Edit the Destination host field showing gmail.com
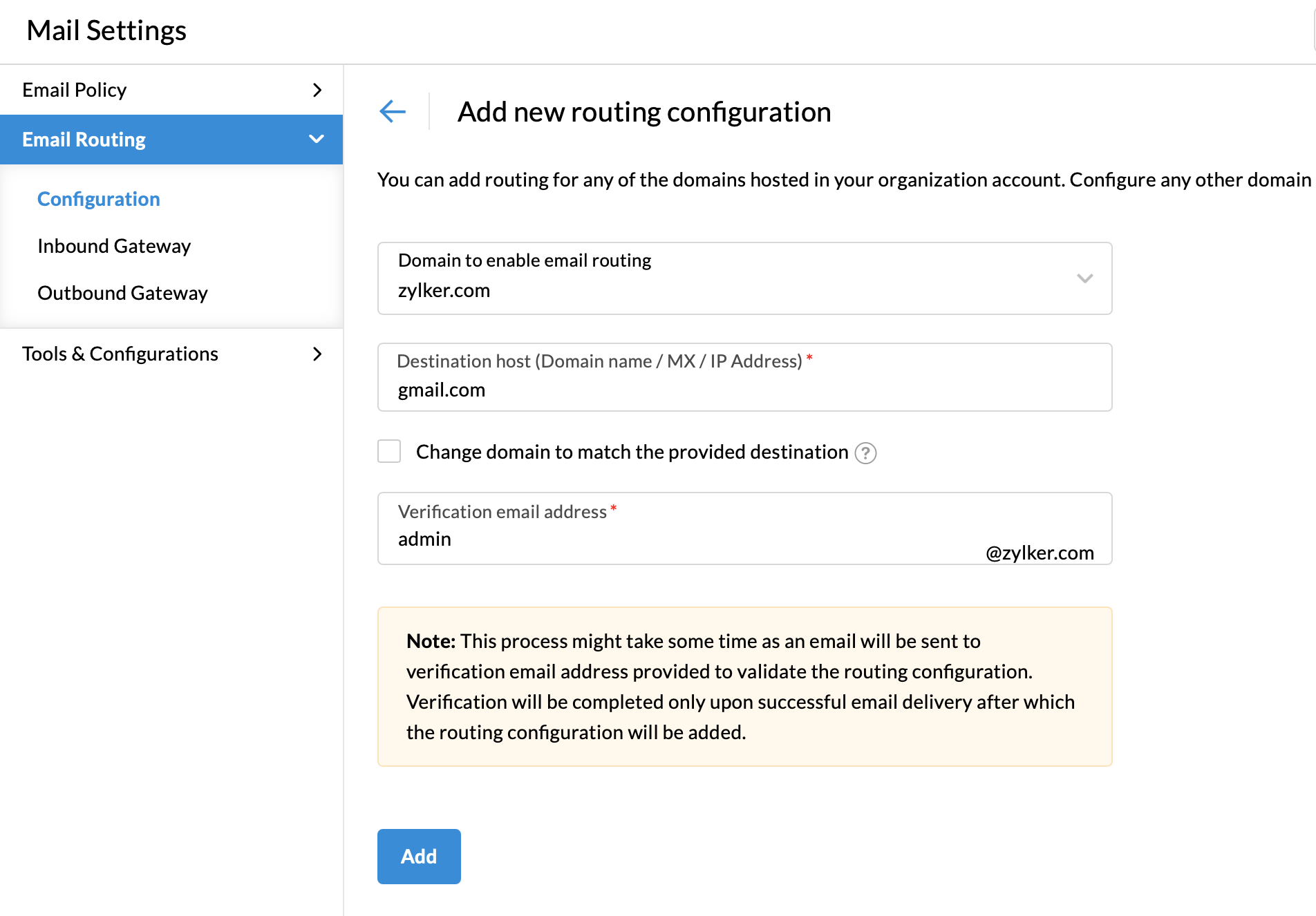The image size is (1316, 916). (x=691, y=389)
